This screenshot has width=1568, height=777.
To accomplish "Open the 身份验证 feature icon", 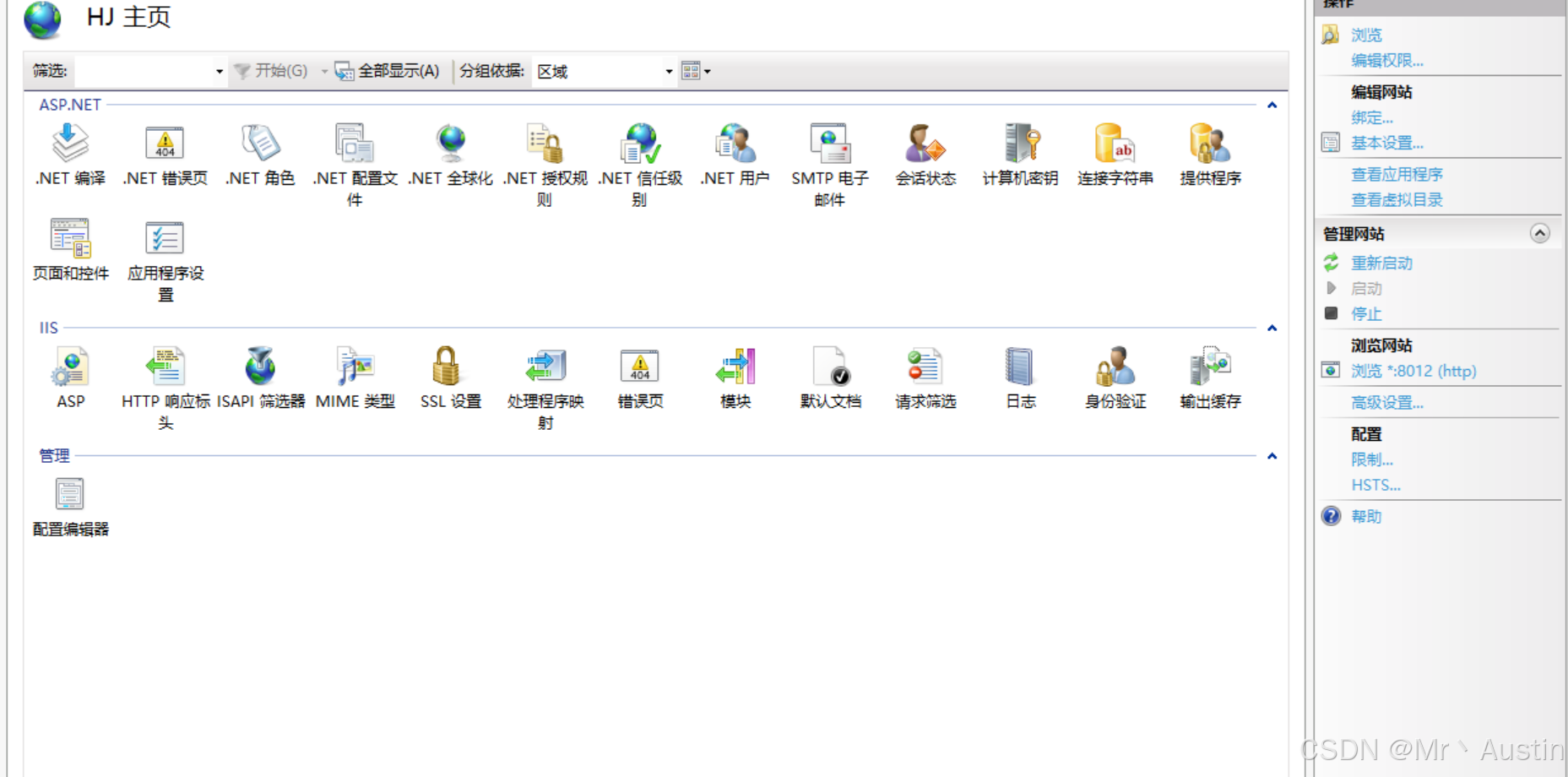I will (x=1115, y=367).
